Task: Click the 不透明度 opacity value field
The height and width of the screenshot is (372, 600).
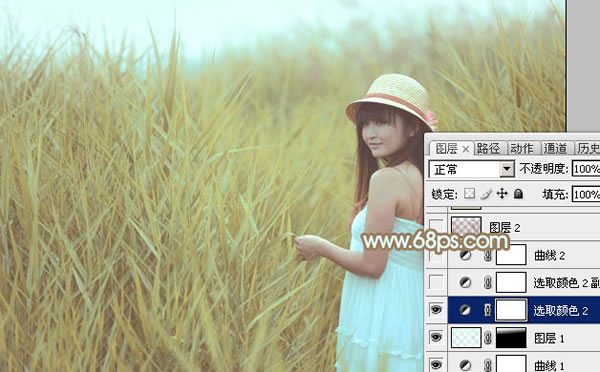Action: pos(586,169)
